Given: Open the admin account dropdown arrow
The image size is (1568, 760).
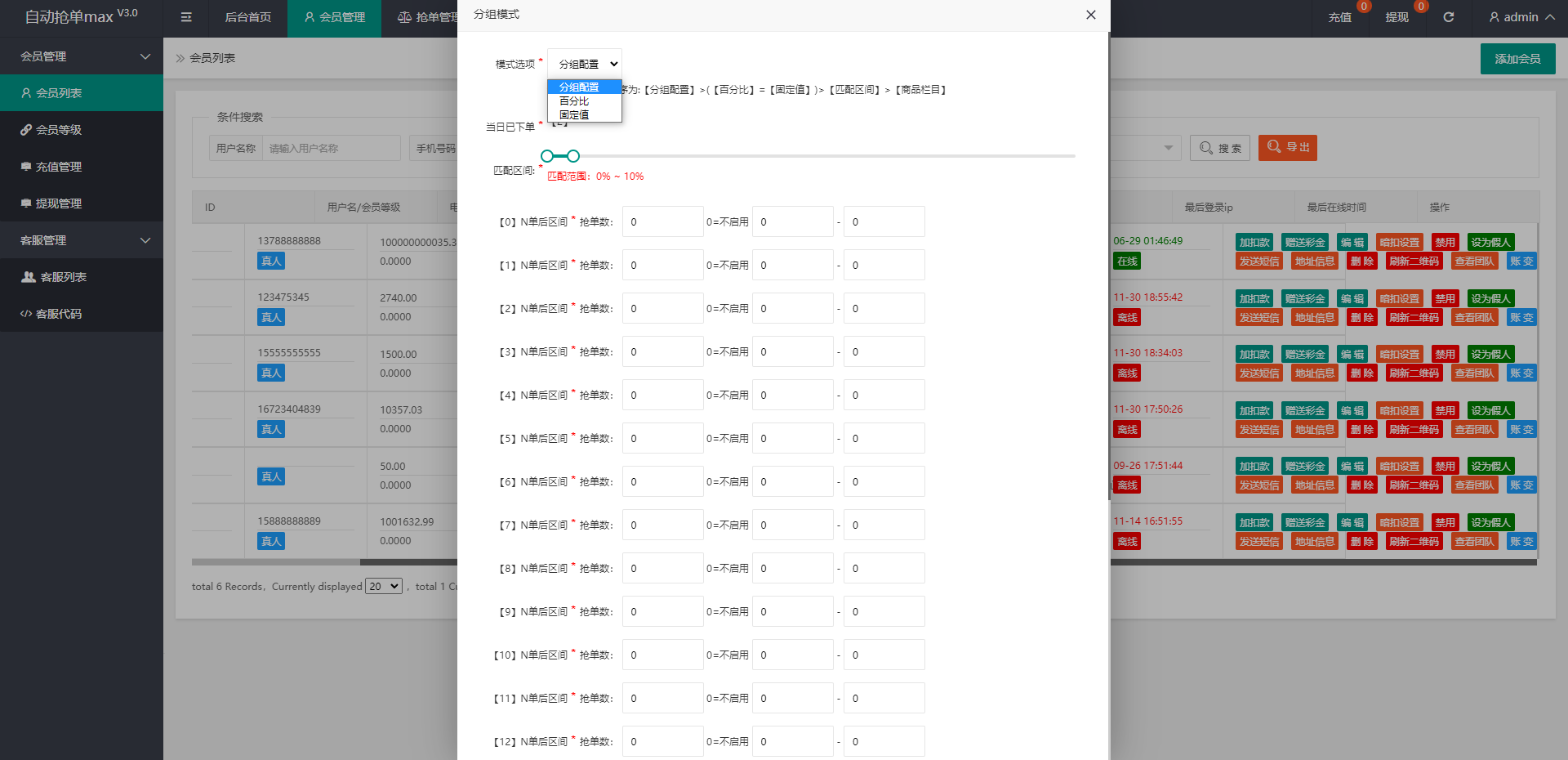Looking at the screenshot, I should click(x=1549, y=17).
